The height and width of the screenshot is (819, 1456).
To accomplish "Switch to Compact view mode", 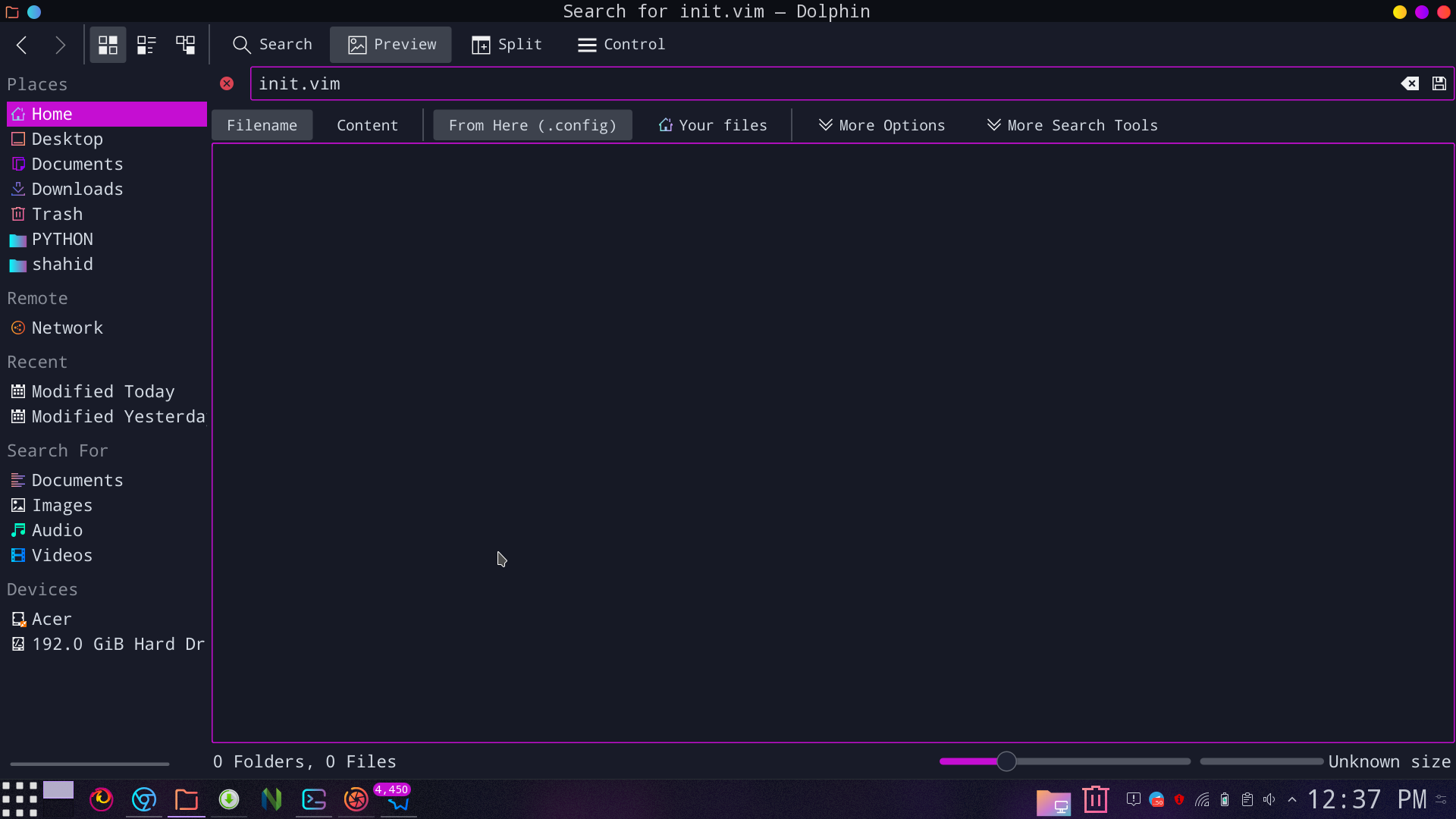I will tap(146, 45).
